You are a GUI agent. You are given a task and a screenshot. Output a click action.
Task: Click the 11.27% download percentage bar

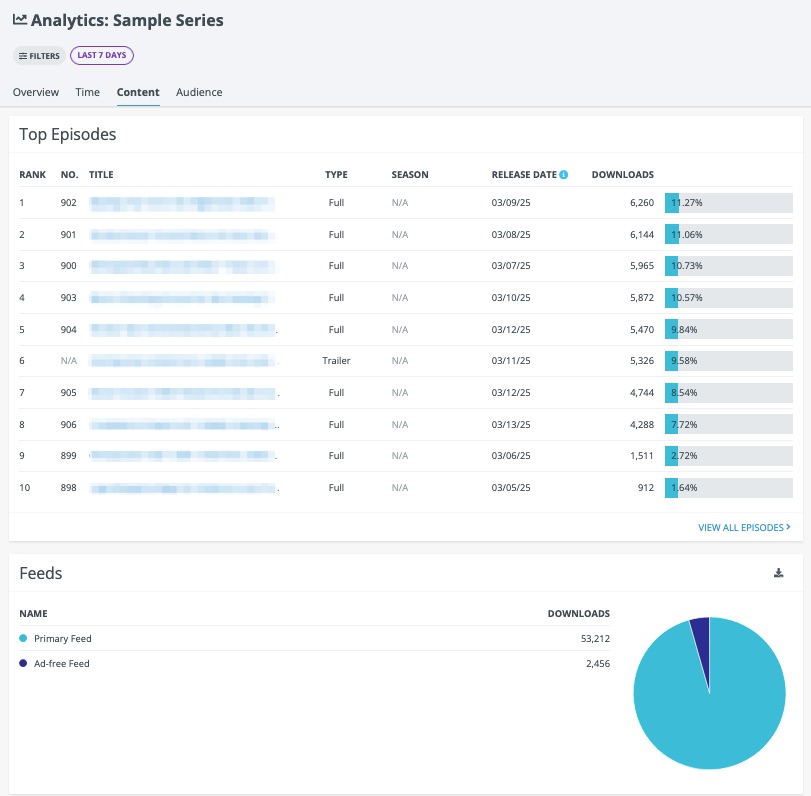click(x=728, y=203)
